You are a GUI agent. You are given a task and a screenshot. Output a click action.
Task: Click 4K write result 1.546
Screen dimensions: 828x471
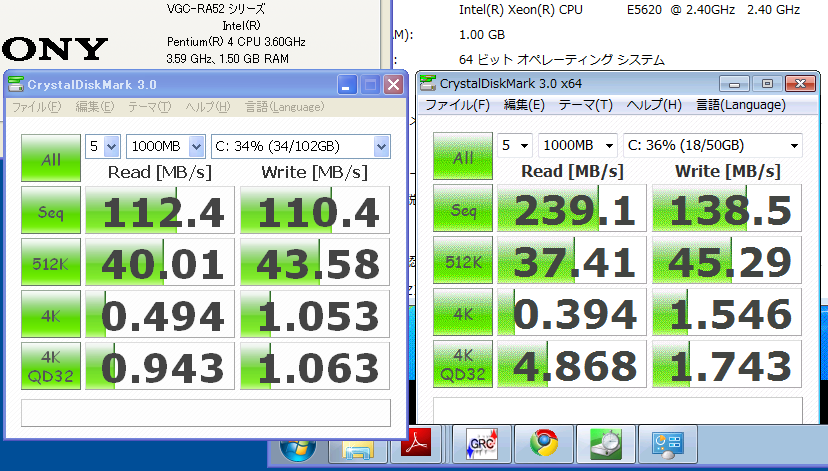[x=727, y=312]
